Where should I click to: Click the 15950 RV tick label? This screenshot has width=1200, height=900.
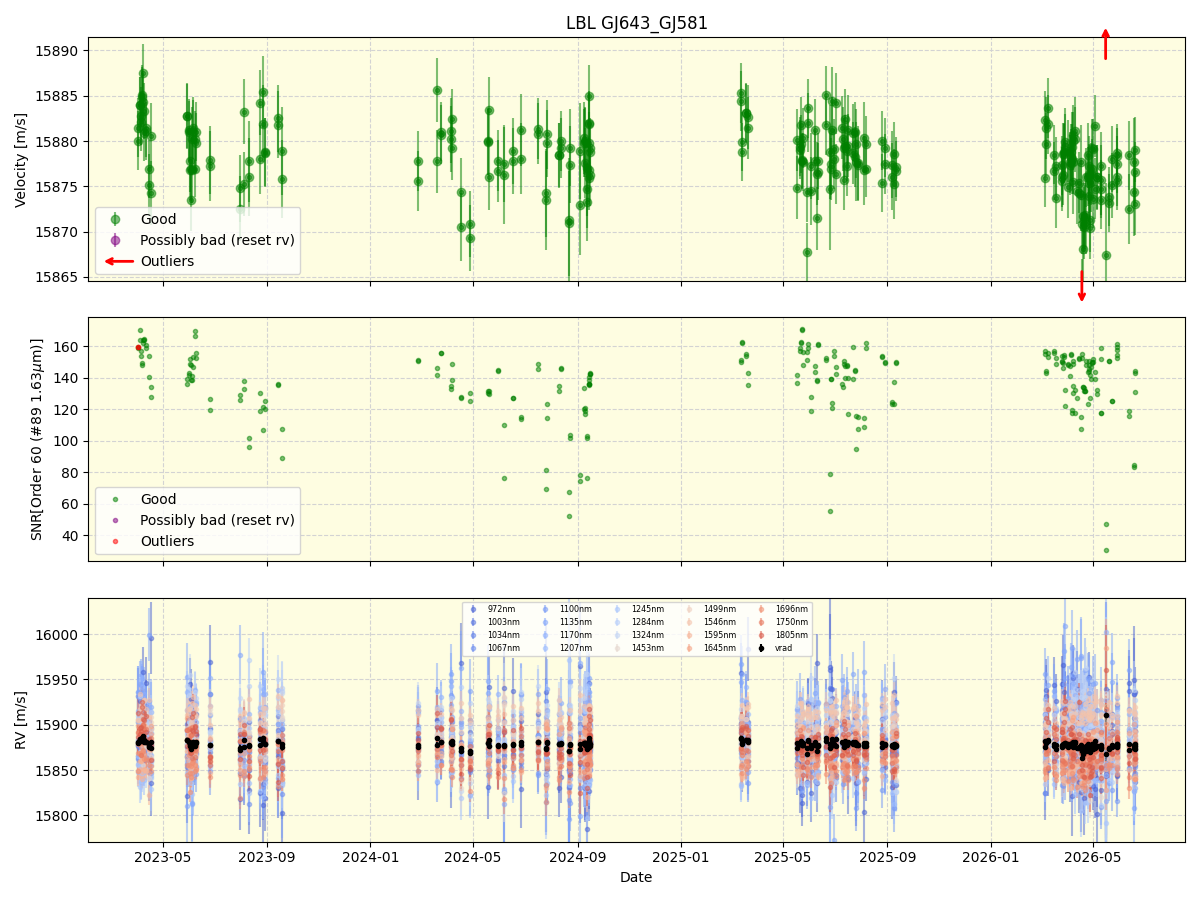point(58,680)
